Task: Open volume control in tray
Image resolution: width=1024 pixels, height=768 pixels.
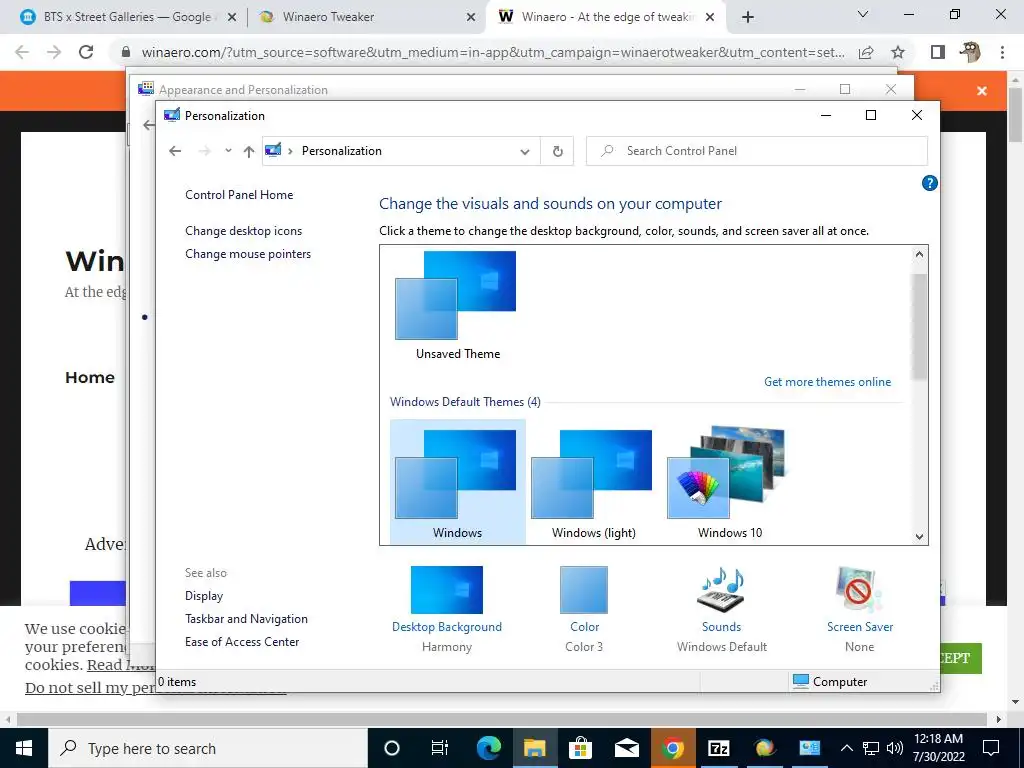Action: (895, 748)
